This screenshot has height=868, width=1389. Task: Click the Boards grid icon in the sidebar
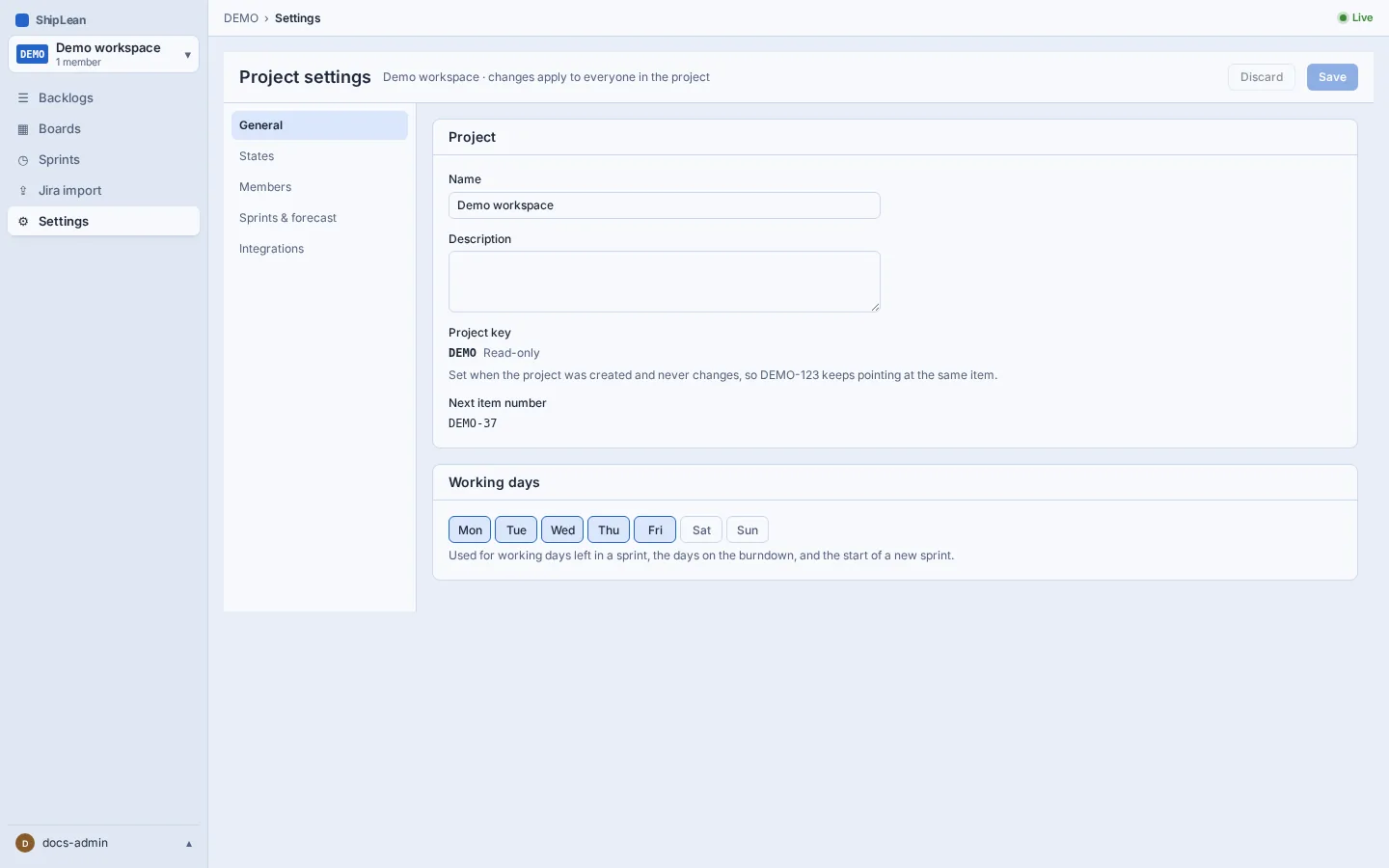coord(23,129)
